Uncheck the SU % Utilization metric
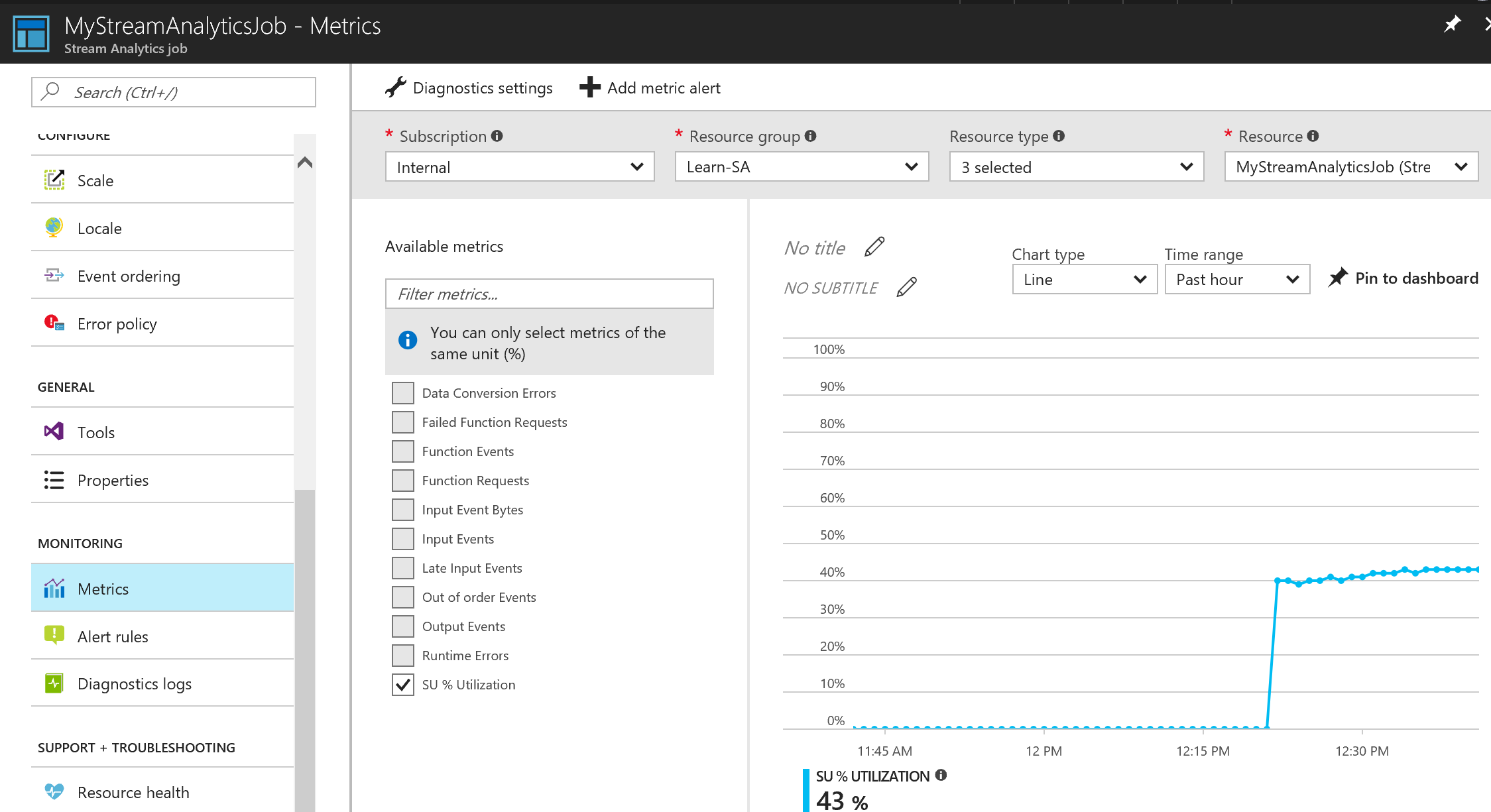This screenshot has width=1491, height=812. 403,685
